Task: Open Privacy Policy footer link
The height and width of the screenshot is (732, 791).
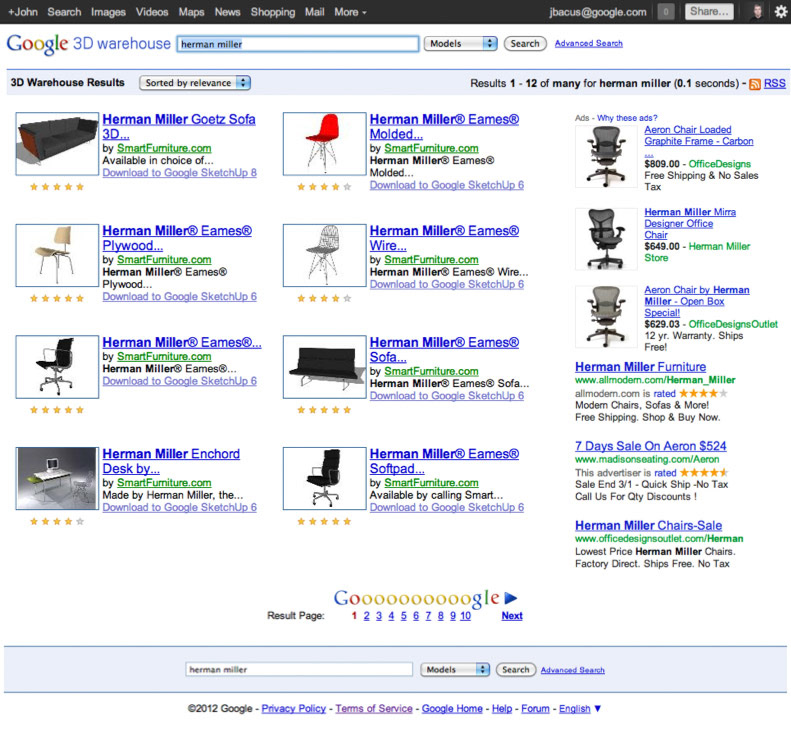Action: tap(294, 708)
